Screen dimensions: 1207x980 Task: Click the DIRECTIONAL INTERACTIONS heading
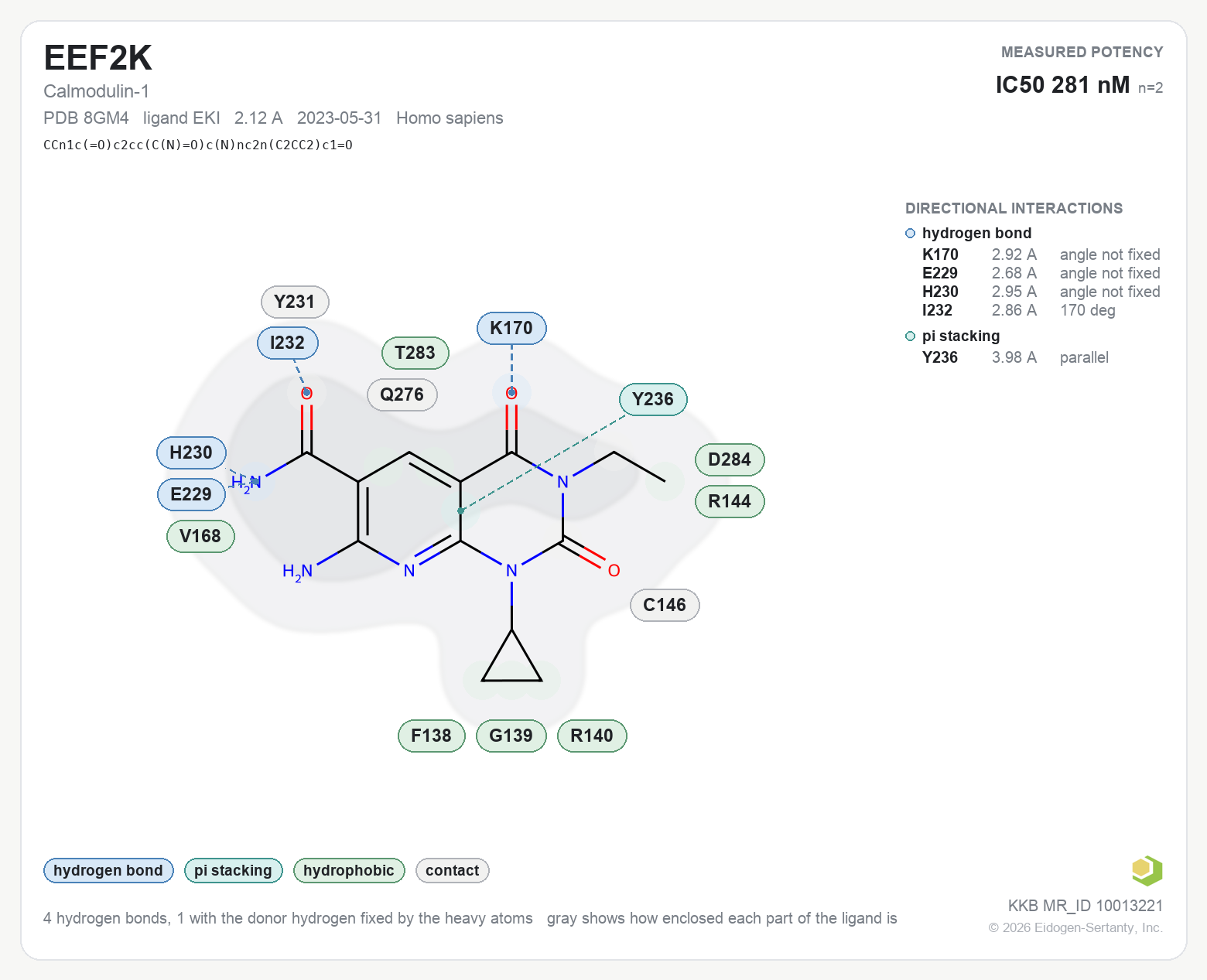(x=1014, y=208)
